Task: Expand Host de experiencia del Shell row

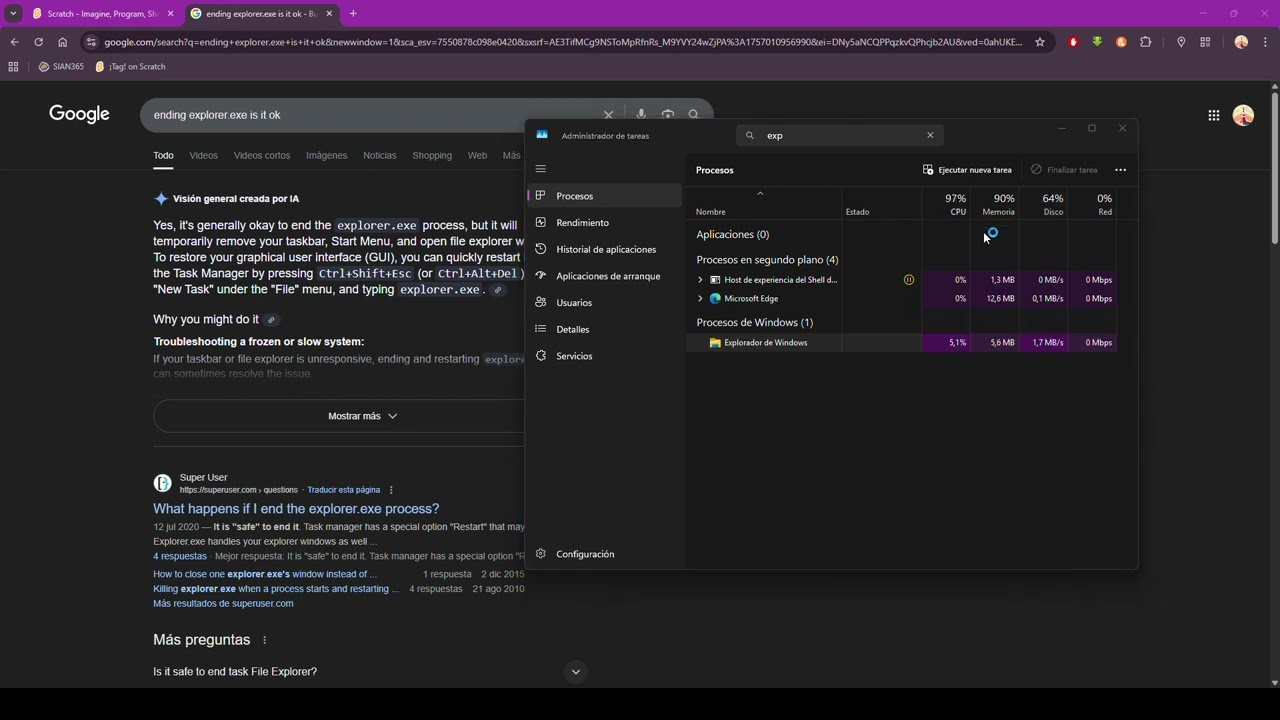Action: tap(700, 280)
